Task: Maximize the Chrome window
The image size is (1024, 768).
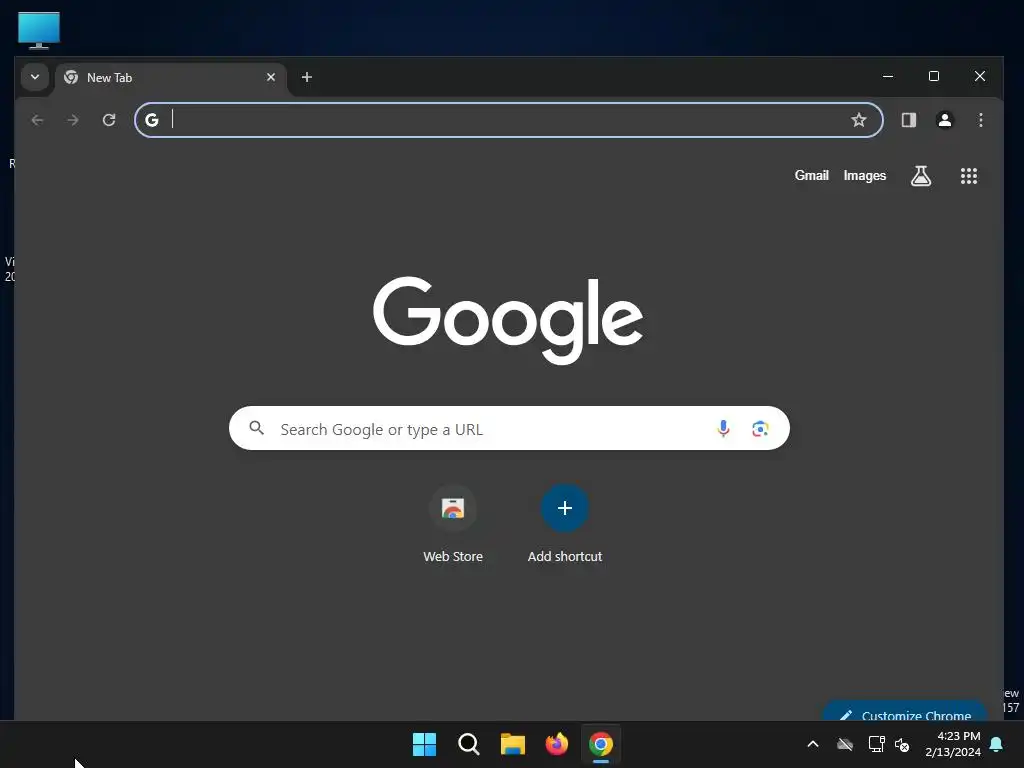Action: click(934, 76)
